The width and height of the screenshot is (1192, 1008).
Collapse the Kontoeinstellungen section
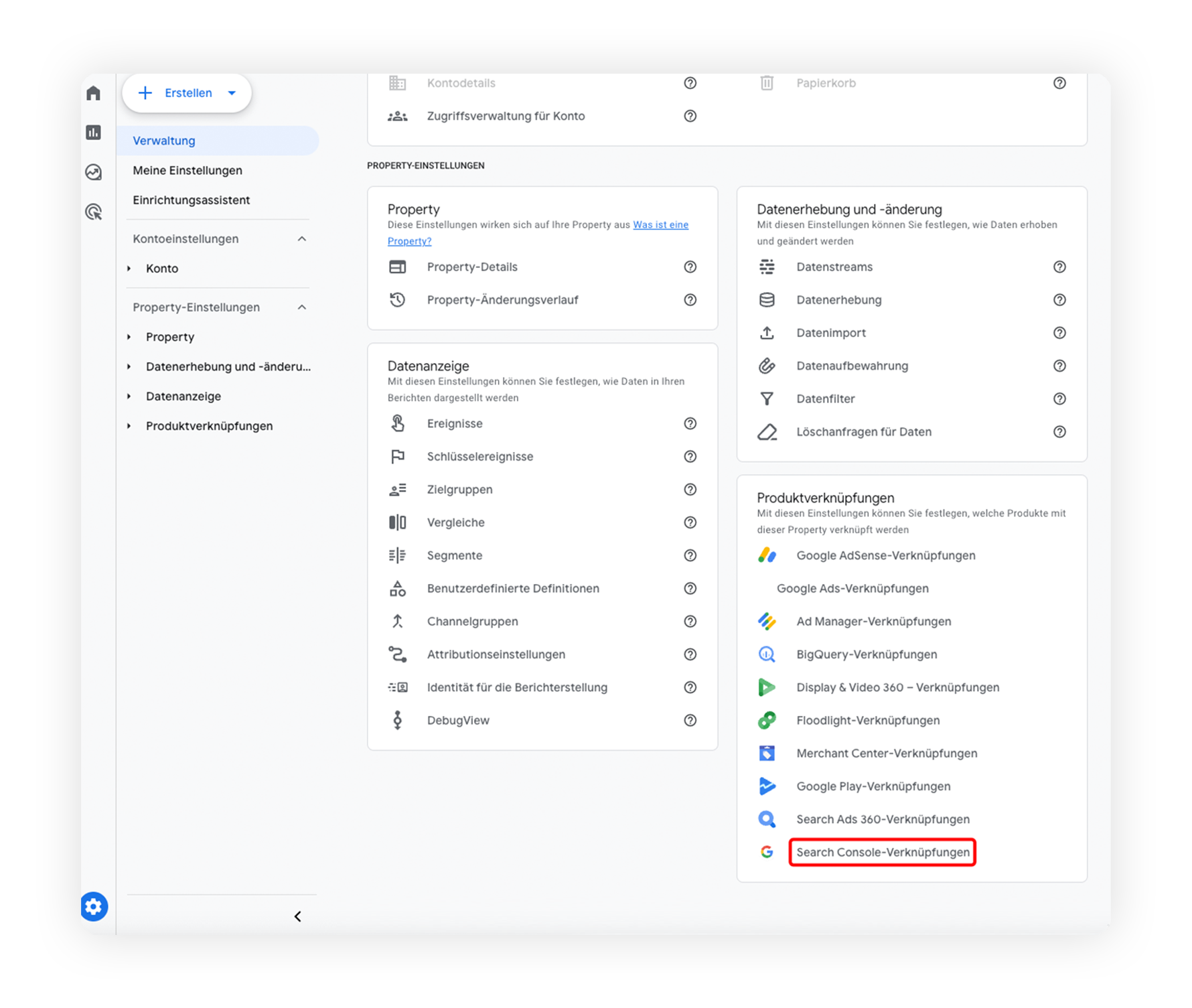coord(302,239)
